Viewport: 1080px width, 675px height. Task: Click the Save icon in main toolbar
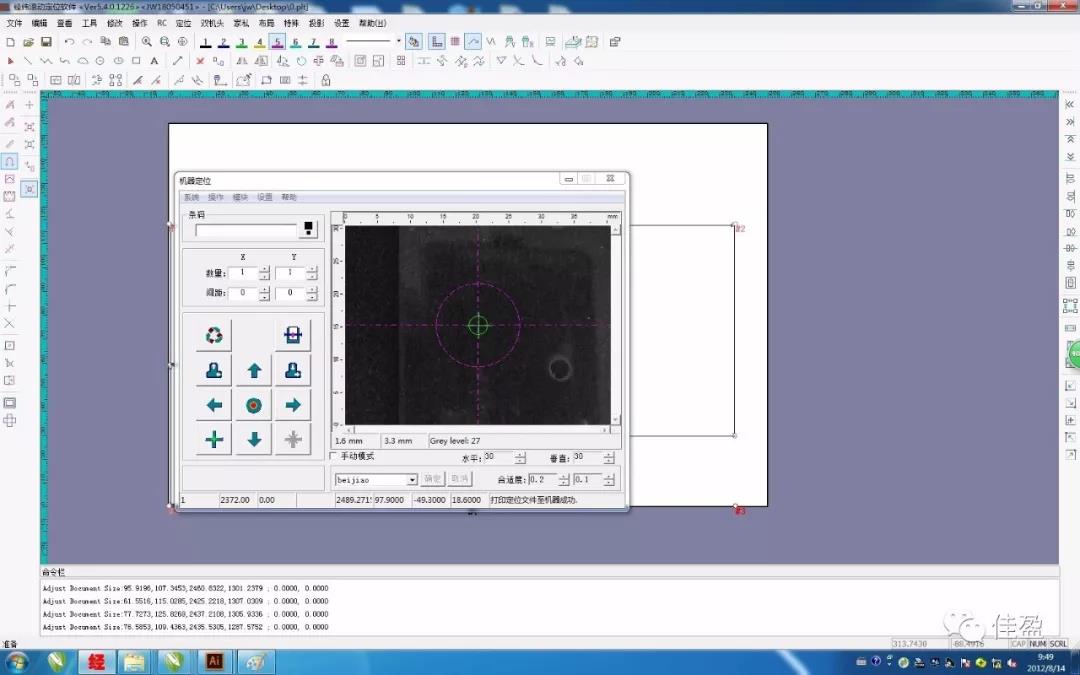pos(46,42)
